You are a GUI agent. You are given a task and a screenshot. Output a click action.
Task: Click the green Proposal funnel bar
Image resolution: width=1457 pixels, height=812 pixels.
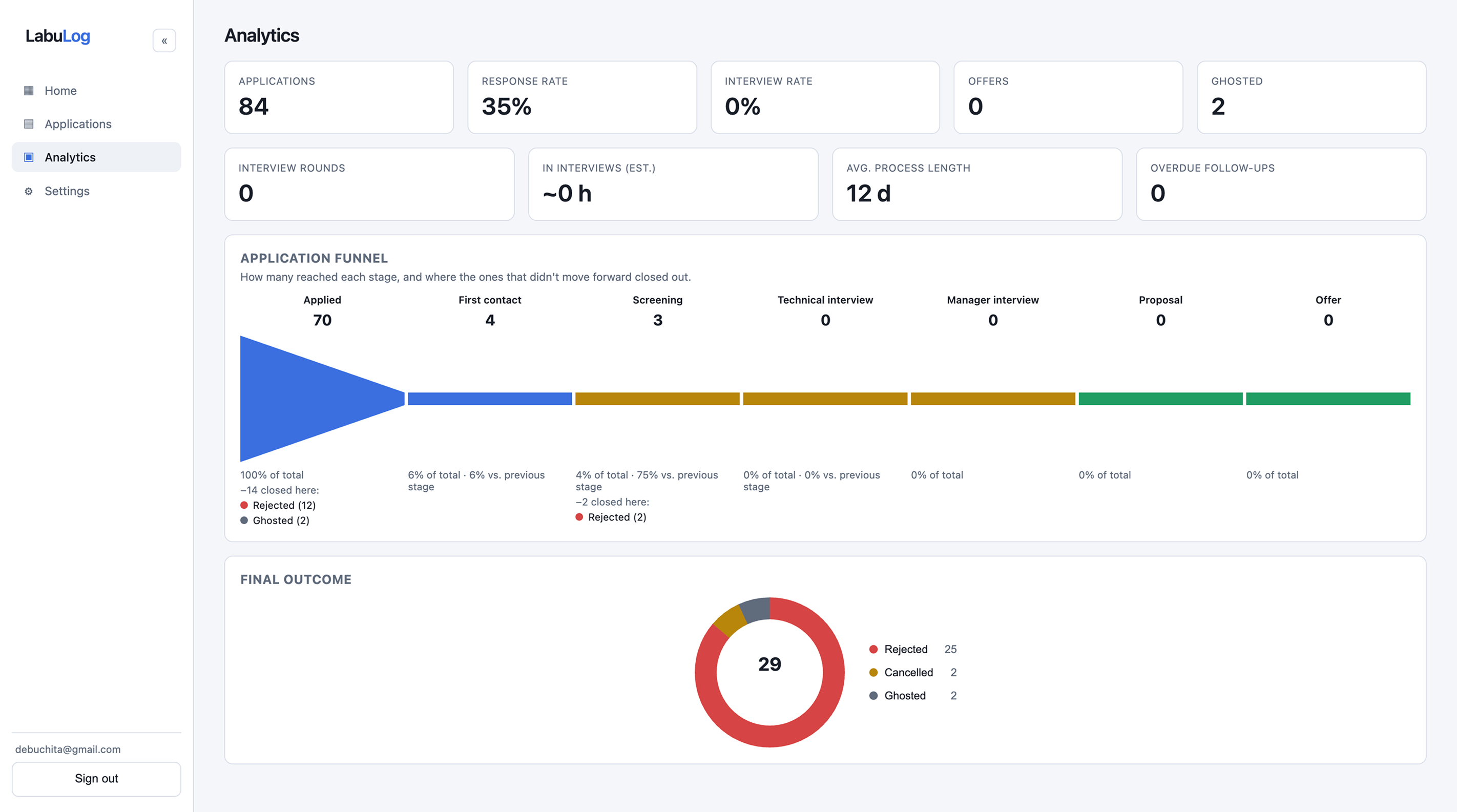click(1160, 399)
